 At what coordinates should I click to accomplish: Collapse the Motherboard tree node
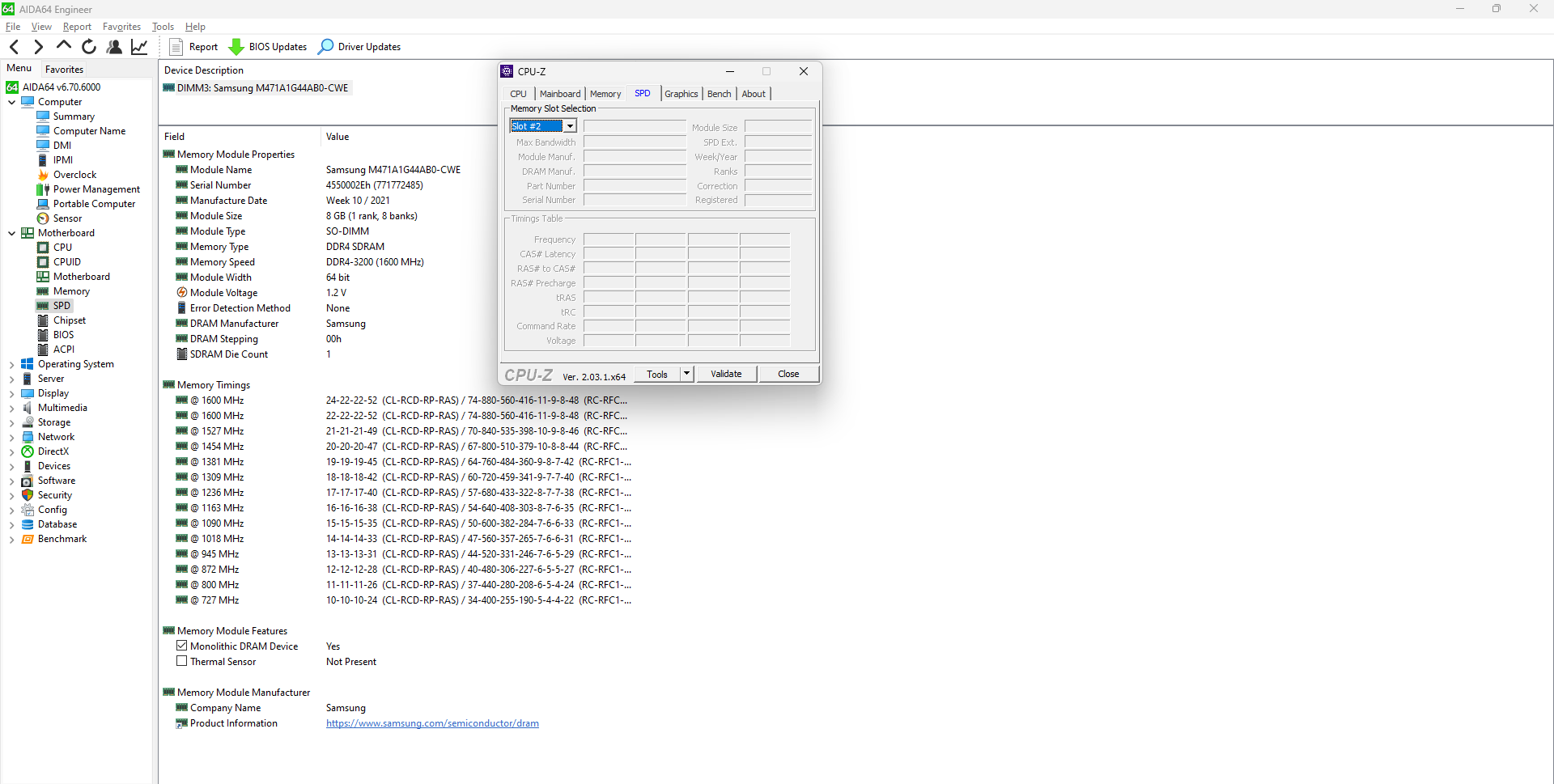point(11,233)
